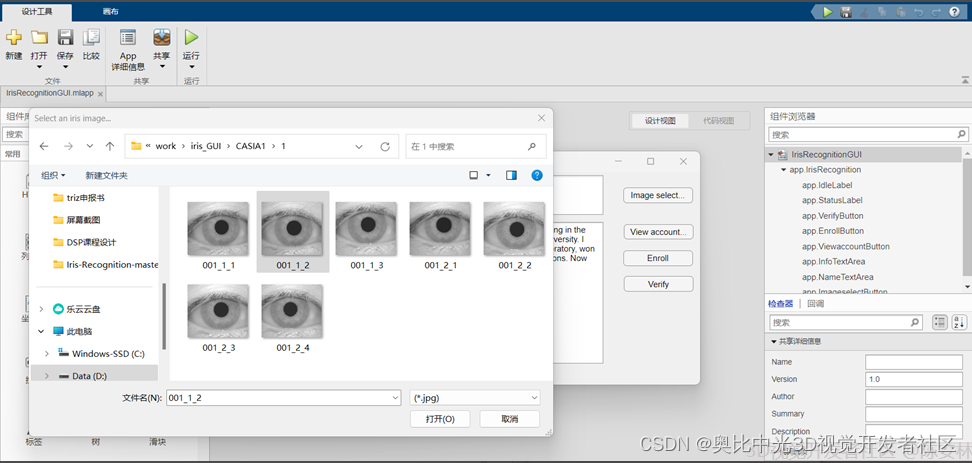Switch inspector to grouped category view
The width and height of the screenshot is (972, 463).
940,322
